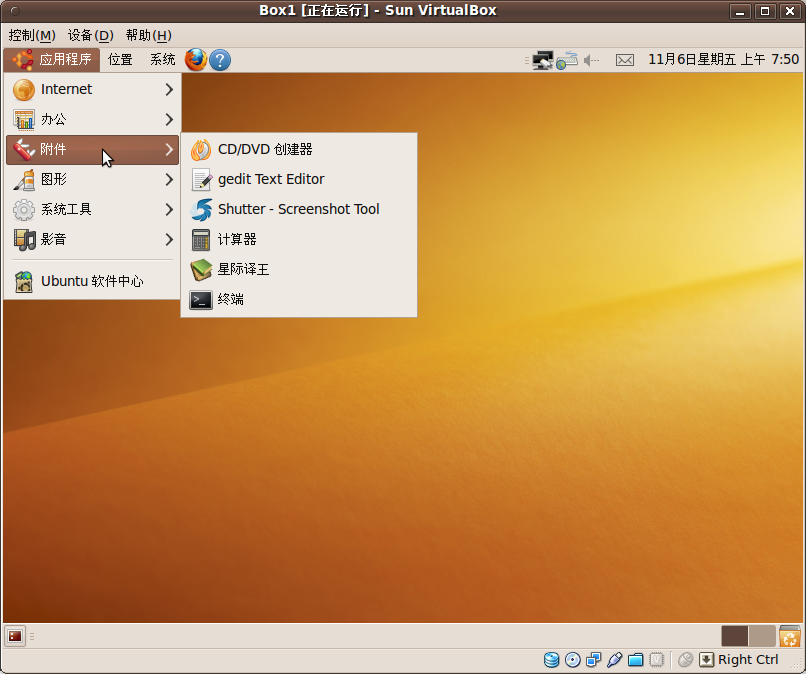This screenshot has width=806, height=674.
Task: Open the 帮助(H) VirtualBox menu
Action: click(149, 35)
